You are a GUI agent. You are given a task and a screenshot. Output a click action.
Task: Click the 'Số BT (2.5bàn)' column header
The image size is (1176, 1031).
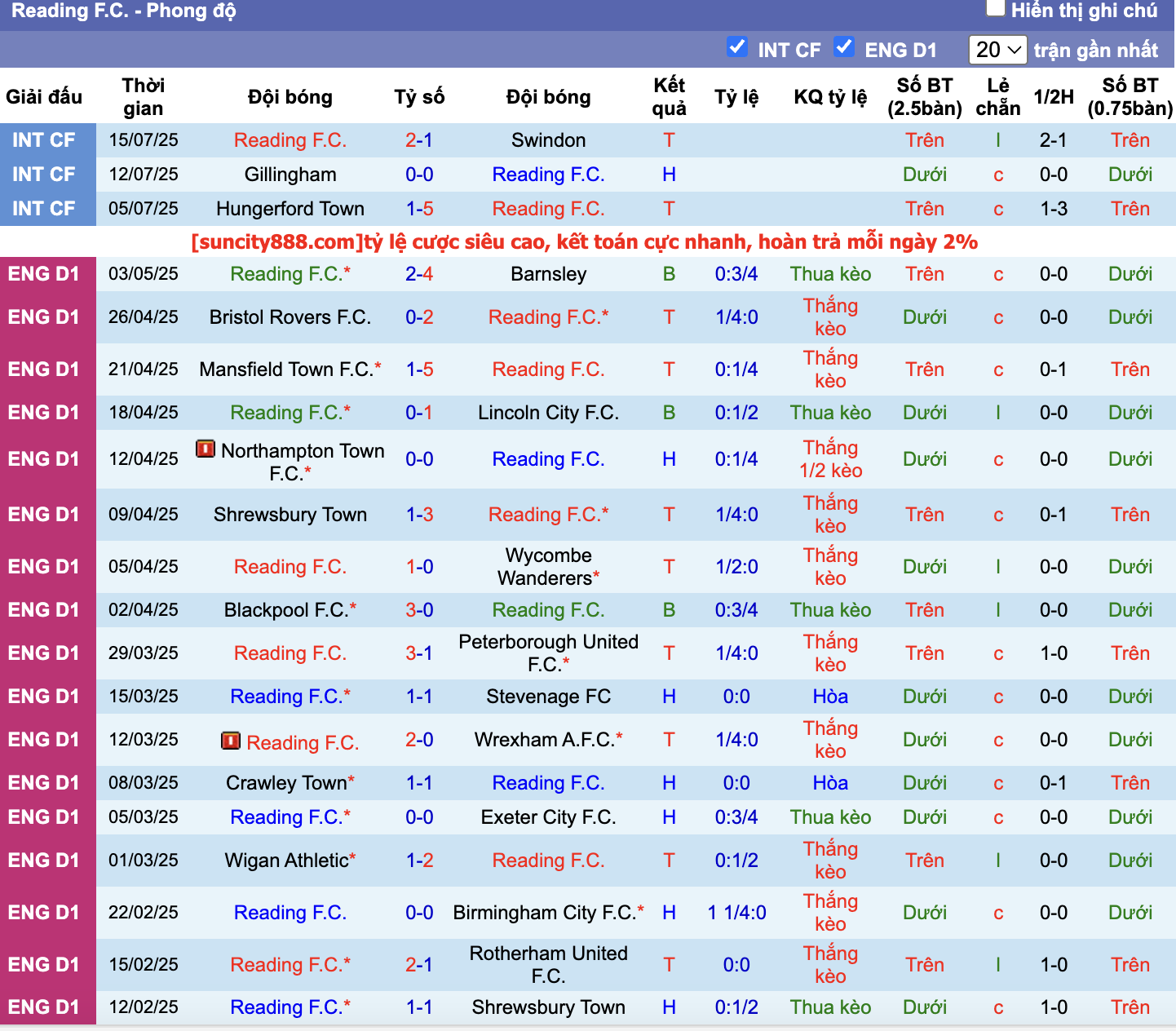click(925, 97)
